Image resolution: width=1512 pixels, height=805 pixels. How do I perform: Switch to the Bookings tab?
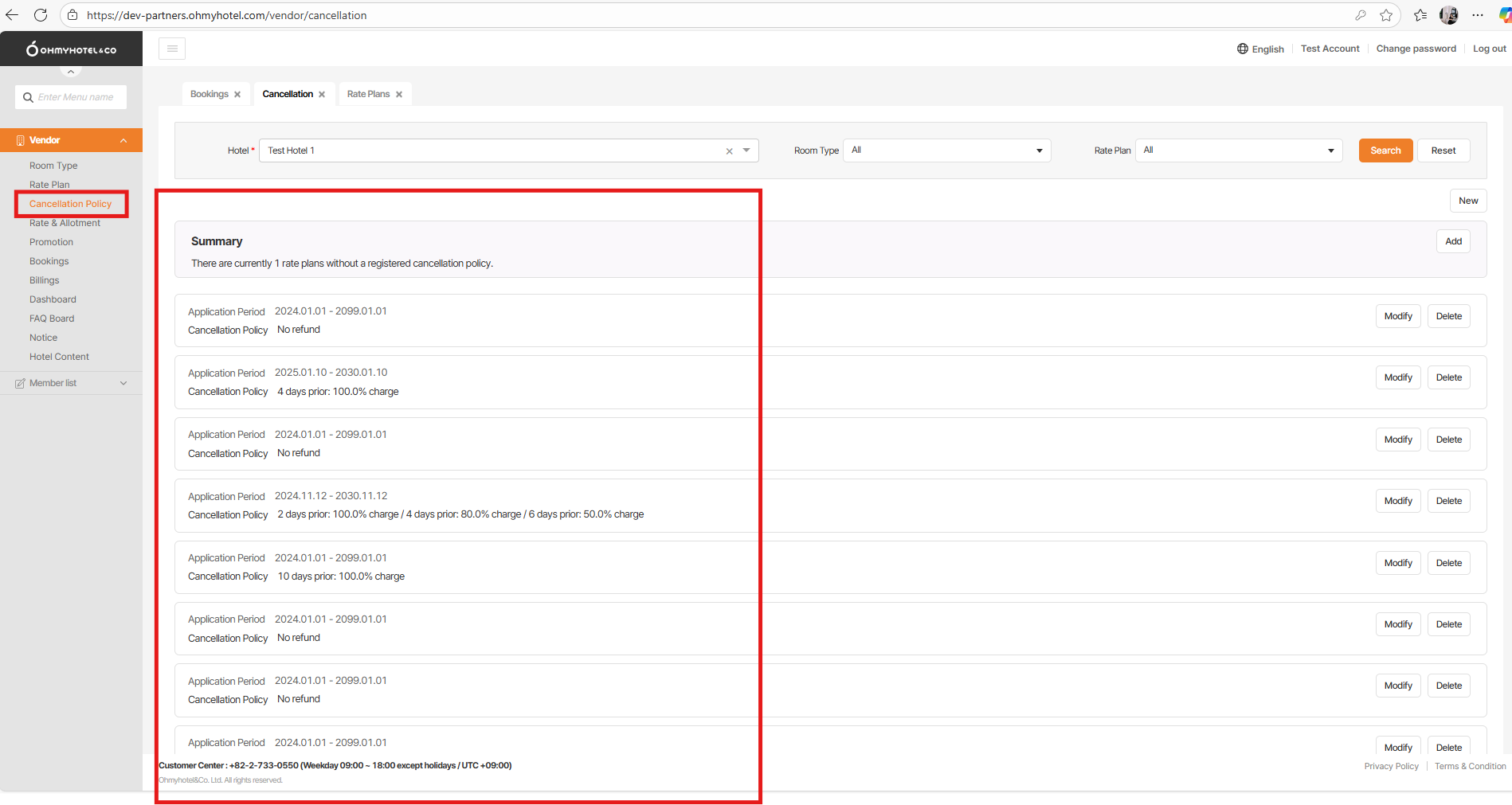[x=210, y=94]
